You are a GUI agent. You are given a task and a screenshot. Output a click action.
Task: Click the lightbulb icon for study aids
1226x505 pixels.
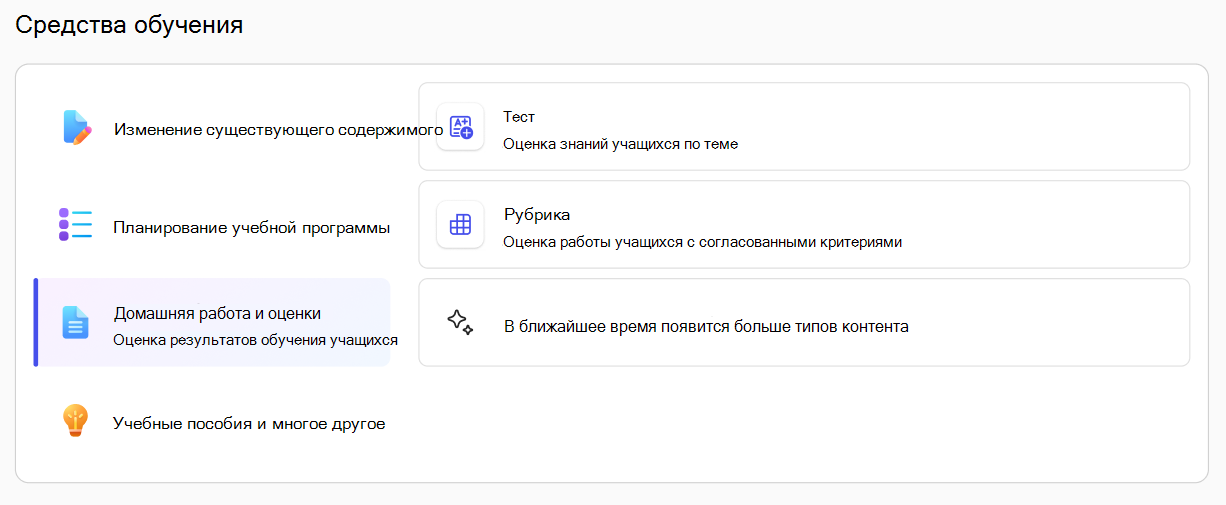(x=76, y=421)
